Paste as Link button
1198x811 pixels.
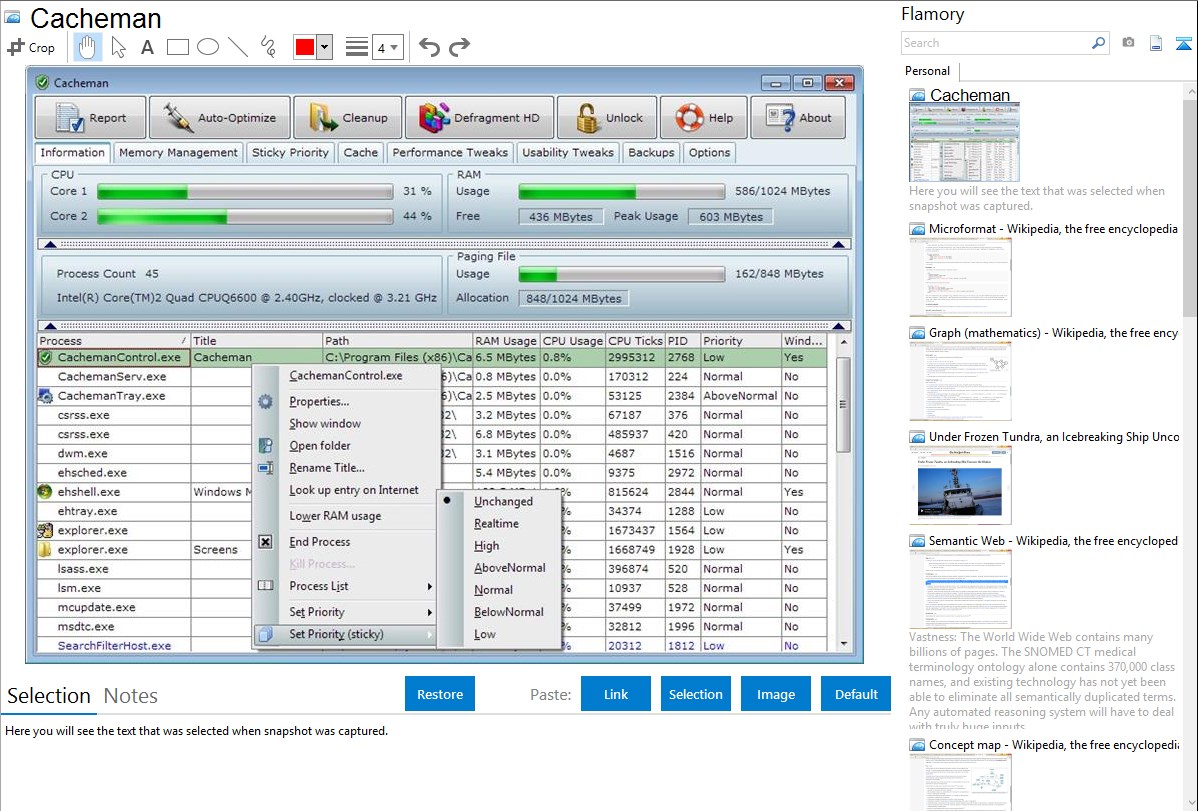[x=616, y=694]
